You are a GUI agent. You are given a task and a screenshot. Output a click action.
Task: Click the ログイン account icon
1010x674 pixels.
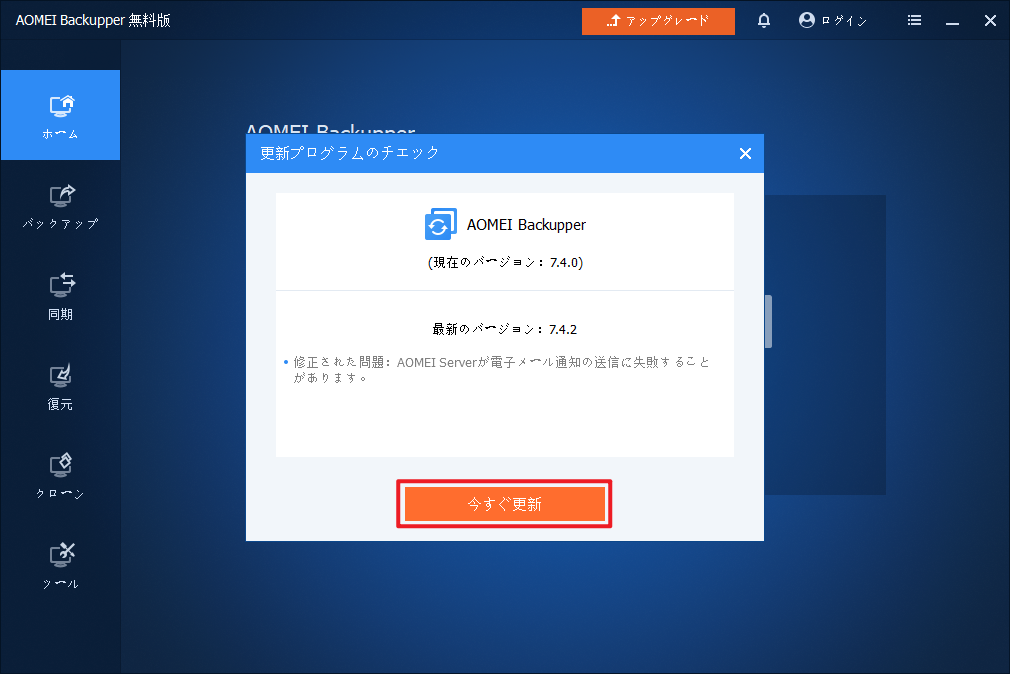806,21
